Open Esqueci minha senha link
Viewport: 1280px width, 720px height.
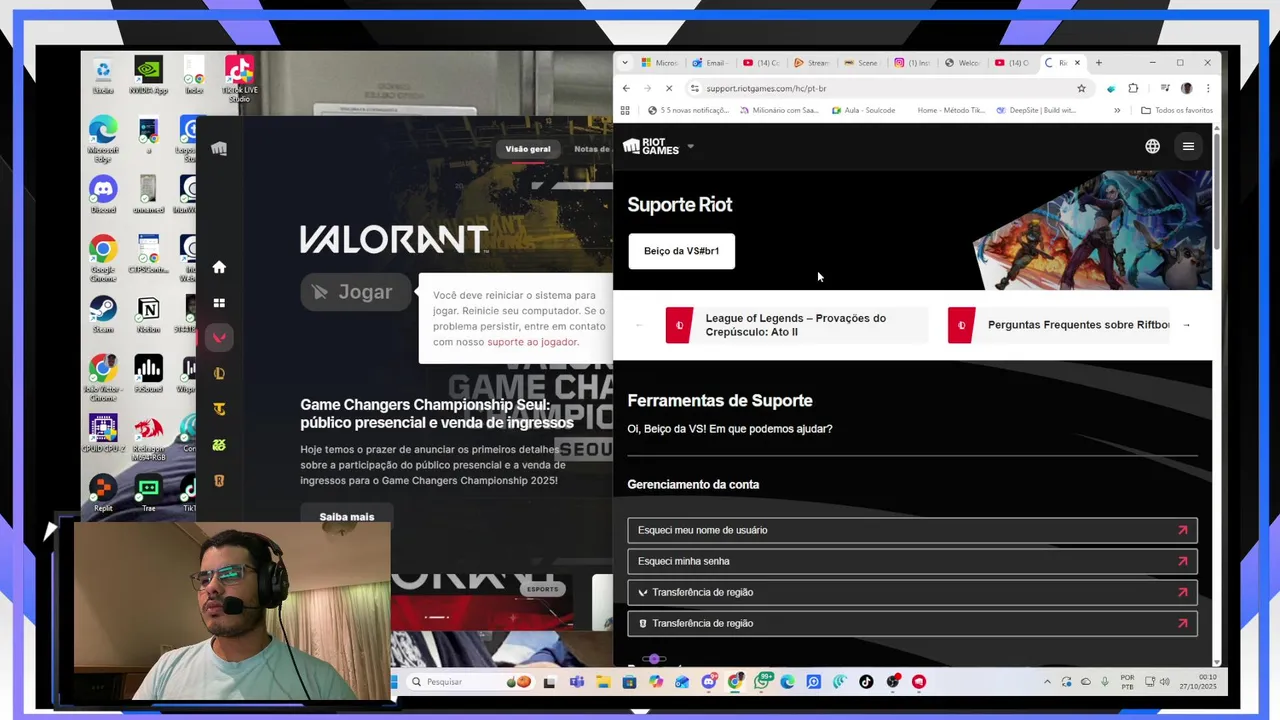912,561
